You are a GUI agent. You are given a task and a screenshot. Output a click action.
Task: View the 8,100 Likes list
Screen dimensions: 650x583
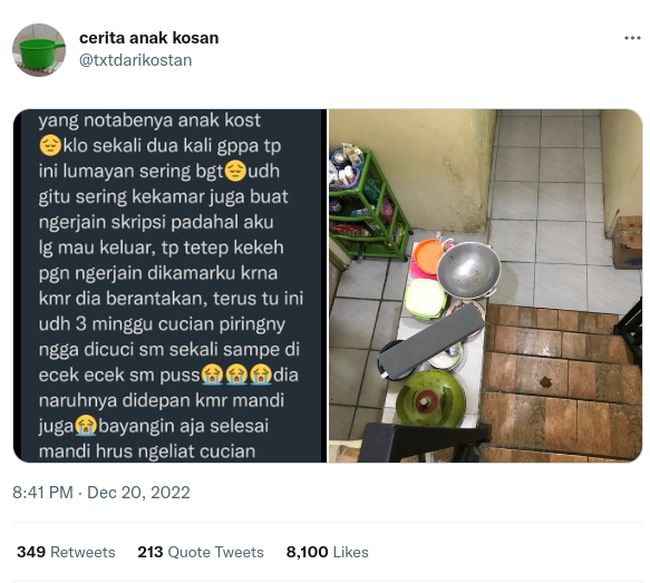click(327, 552)
